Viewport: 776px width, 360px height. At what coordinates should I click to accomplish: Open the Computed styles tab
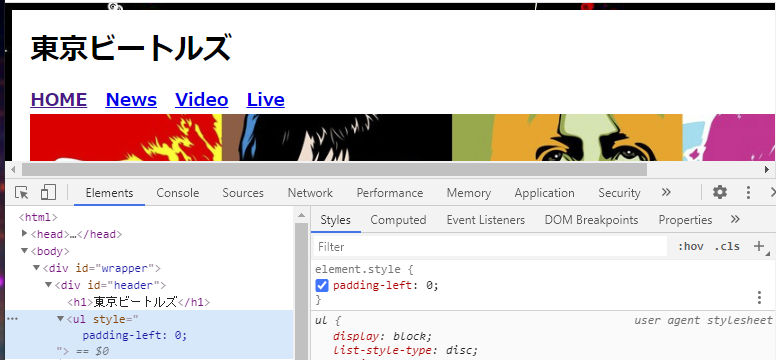pyautogui.click(x=398, y=220)
